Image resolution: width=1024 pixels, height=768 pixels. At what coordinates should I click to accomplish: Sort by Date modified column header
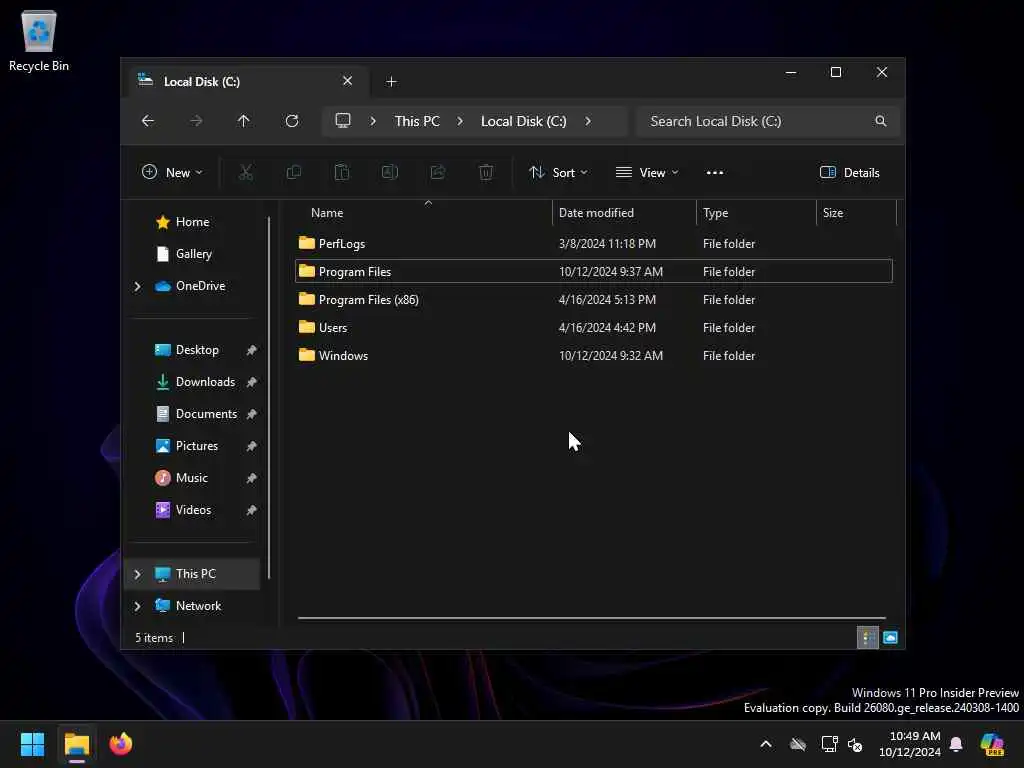click(624, 213)
